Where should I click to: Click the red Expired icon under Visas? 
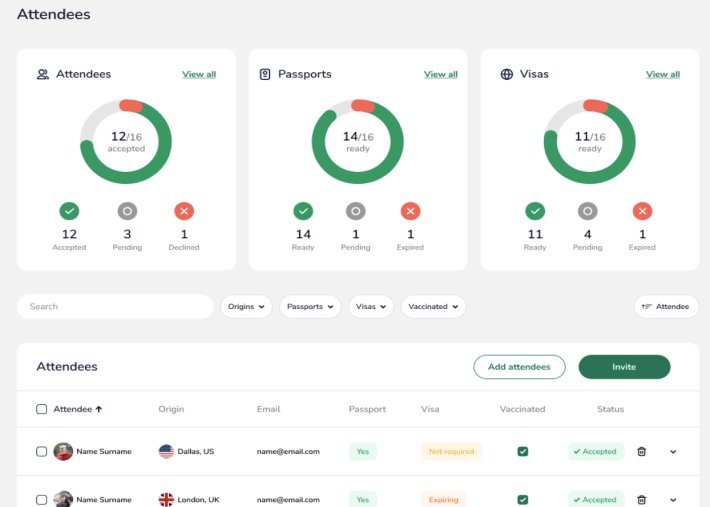click(x=642, y=211)
